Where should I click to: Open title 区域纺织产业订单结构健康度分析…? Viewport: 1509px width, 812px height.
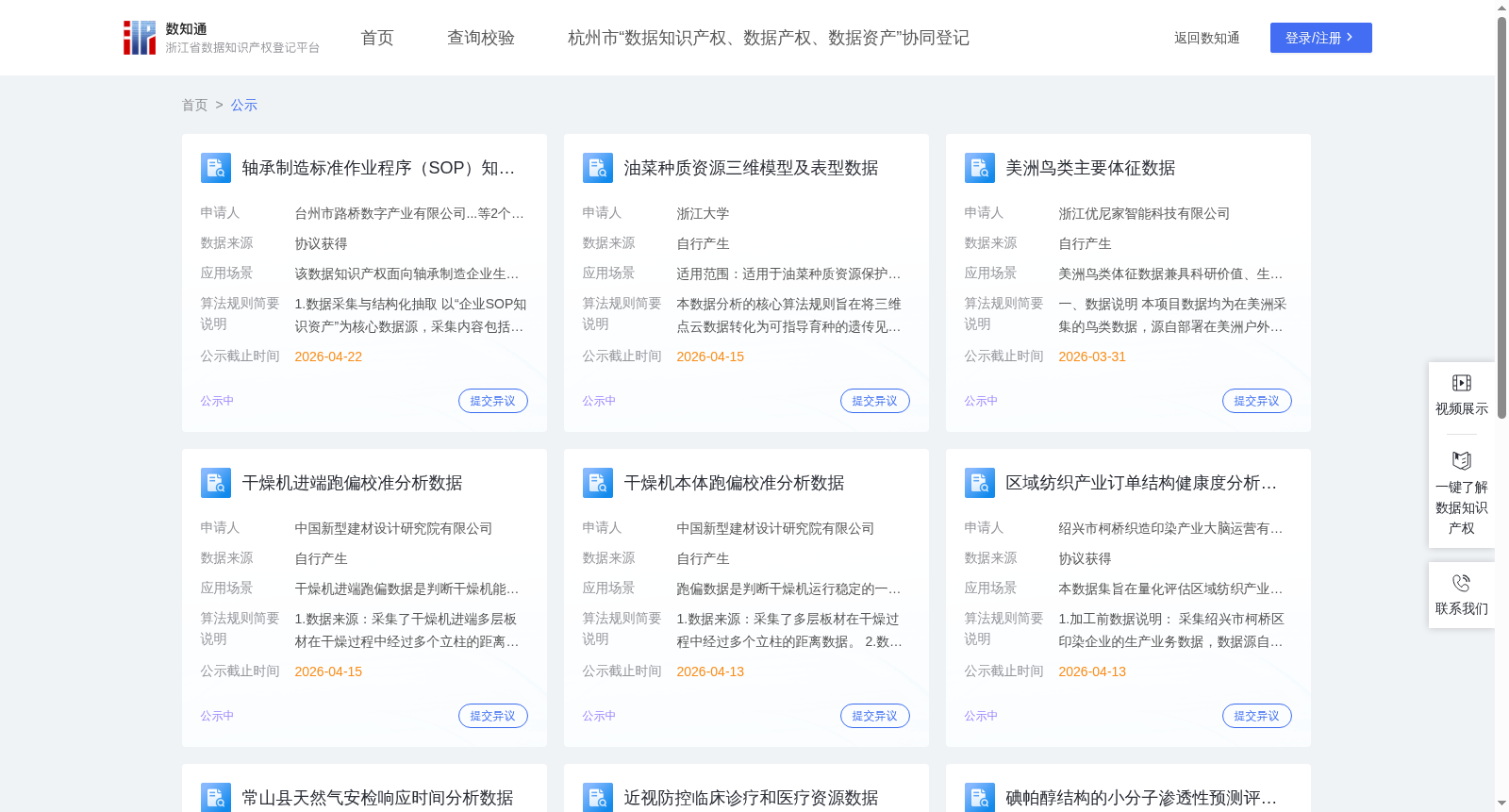(1141, 483)
